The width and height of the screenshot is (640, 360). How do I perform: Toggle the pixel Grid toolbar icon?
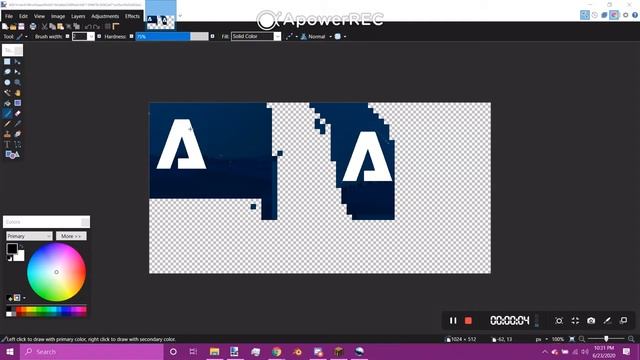[108, 27]
